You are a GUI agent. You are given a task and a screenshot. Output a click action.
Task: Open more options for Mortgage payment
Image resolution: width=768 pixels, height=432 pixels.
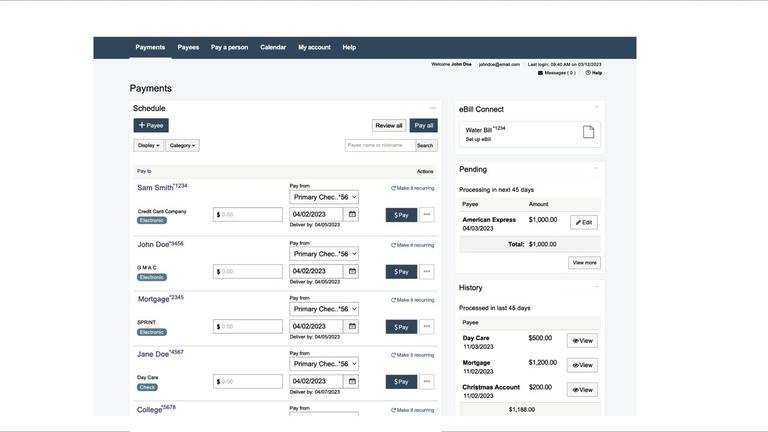pyautogui.click(x=427, y=327)
